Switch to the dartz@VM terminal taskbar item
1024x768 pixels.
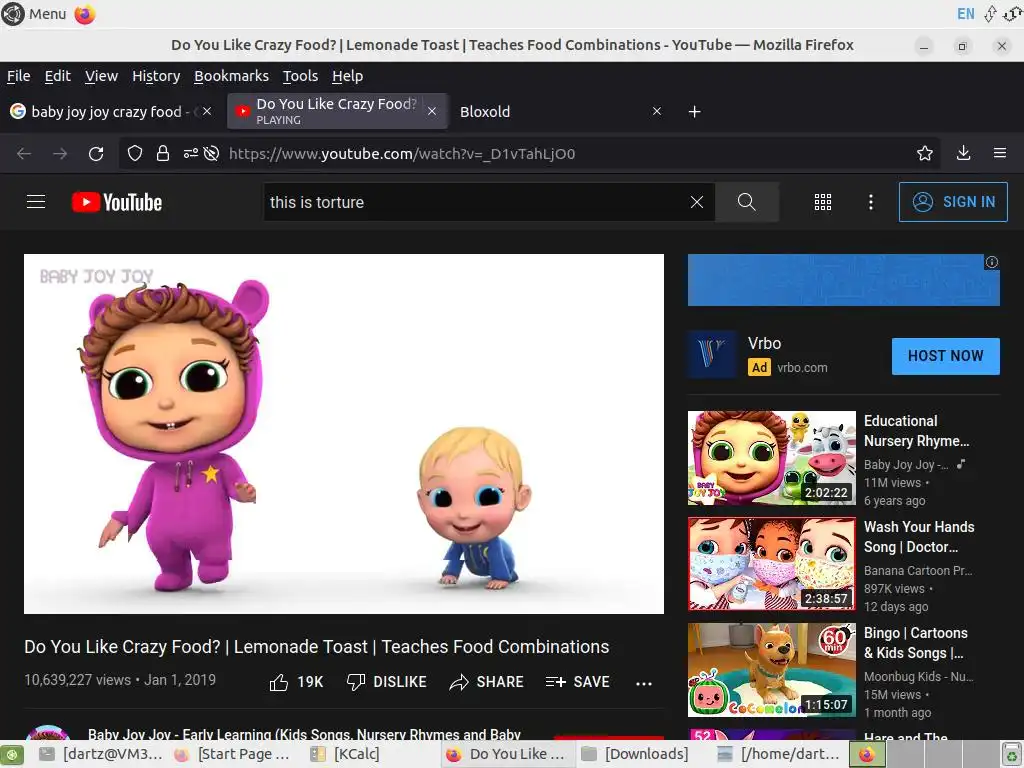pyautogui.click(x=100, y=754)
